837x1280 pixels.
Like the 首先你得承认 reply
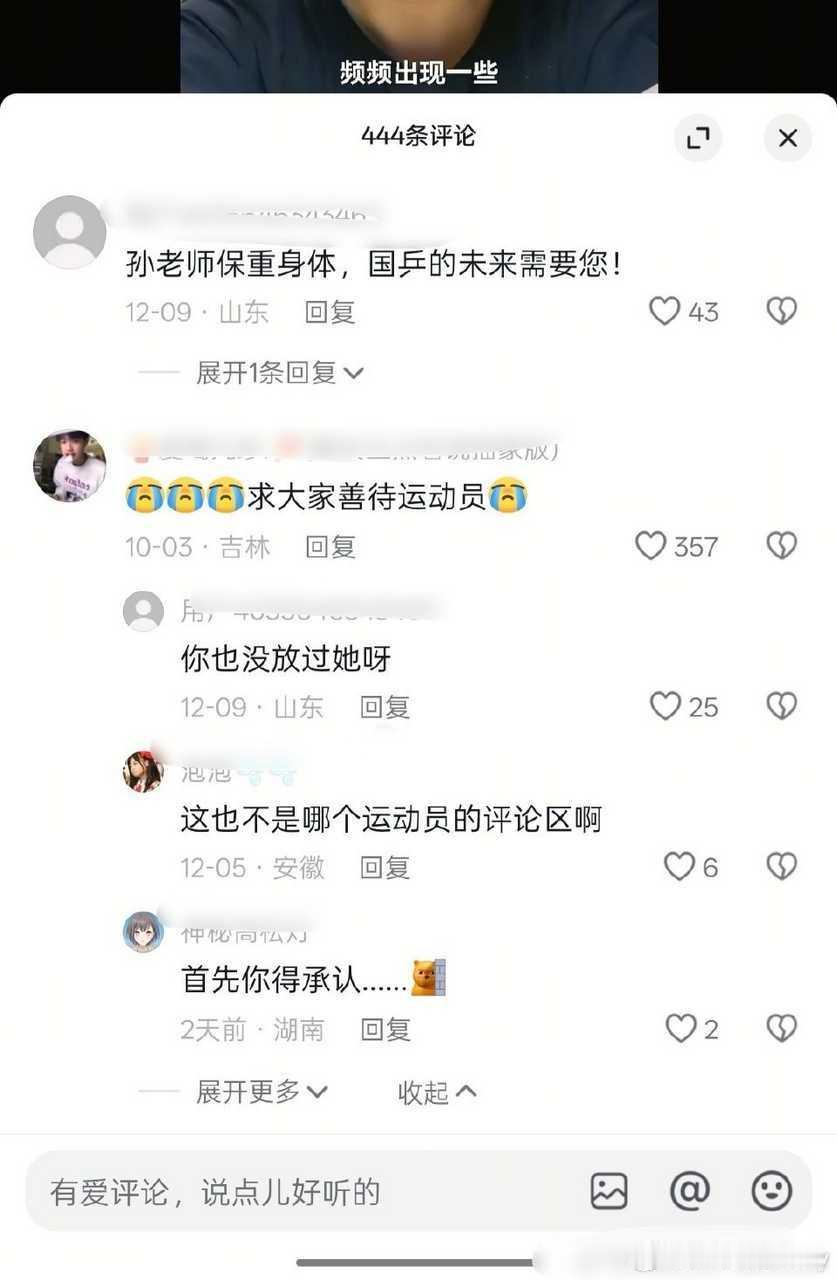[681, 1029]
